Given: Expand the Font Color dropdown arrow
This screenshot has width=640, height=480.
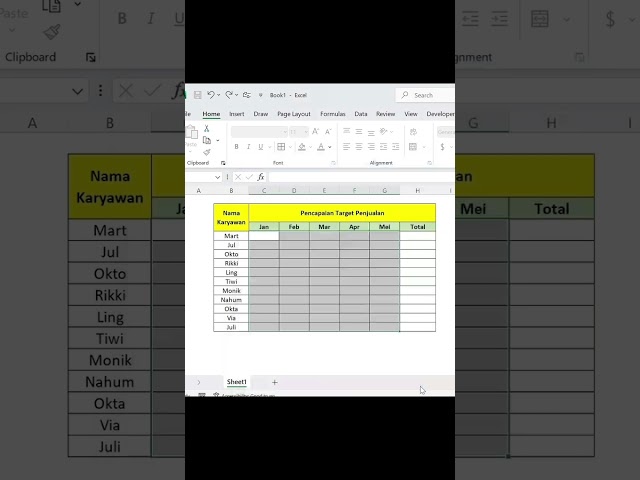Looking at the screenshot, I should pos(330,147).
